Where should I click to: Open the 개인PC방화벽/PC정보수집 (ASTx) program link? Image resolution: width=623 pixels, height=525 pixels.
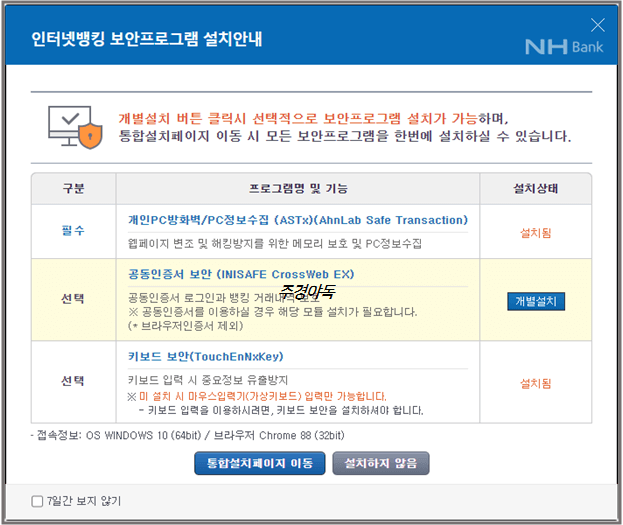pos(298,220)
